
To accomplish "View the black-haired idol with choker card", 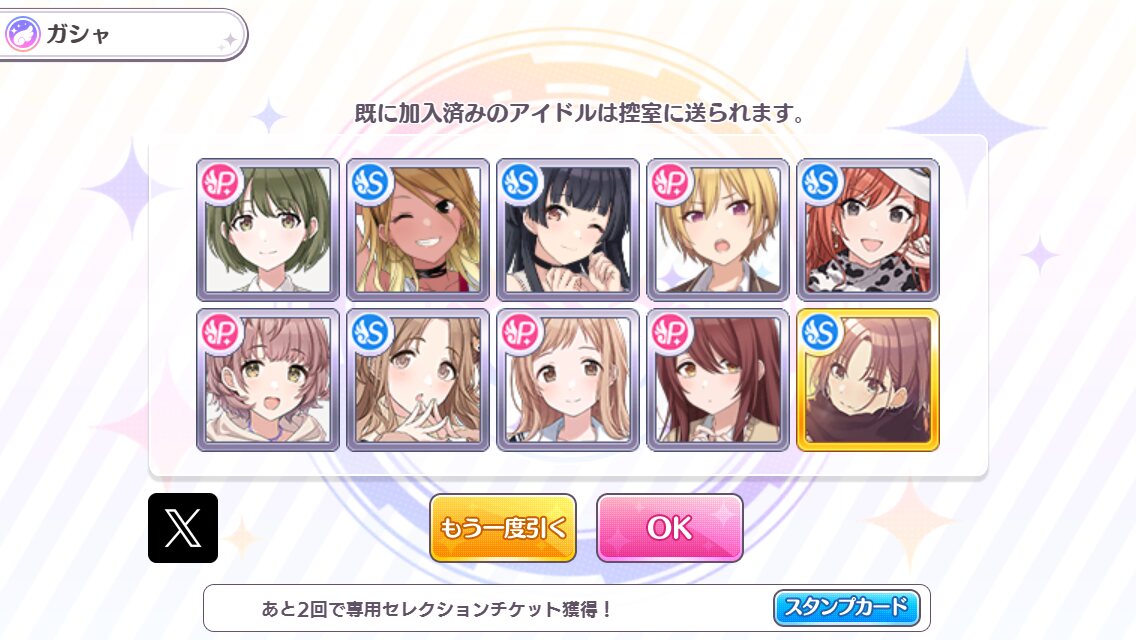I will coord(568,230).
